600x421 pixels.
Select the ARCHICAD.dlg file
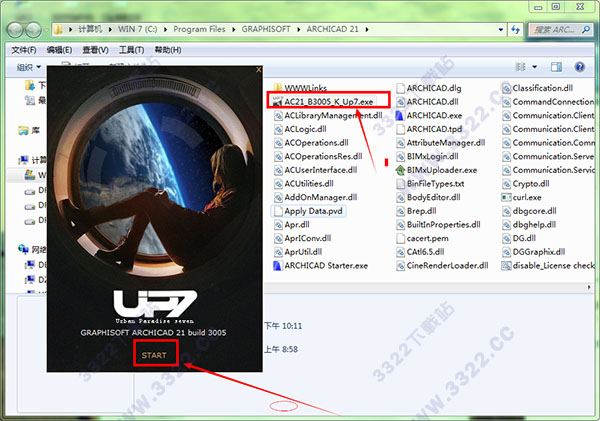point(429,88)
